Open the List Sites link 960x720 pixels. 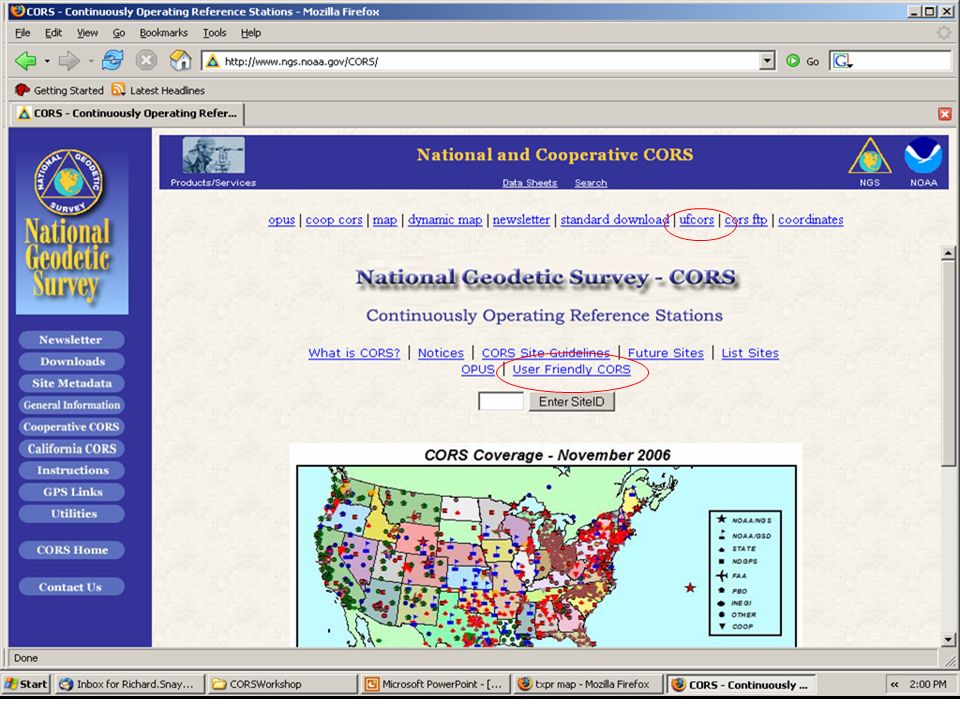tap(750, 353)
